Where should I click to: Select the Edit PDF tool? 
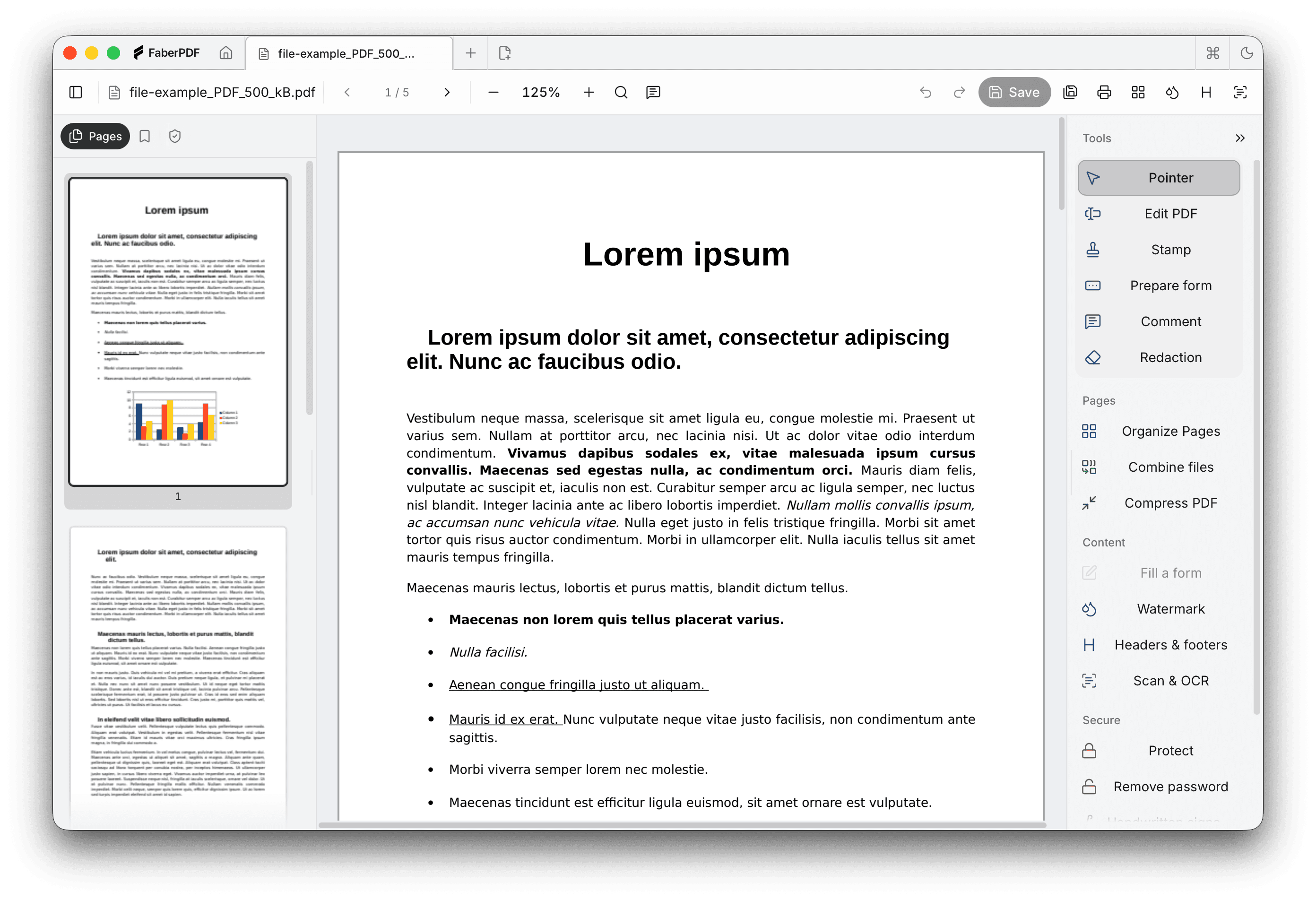pyautogui.click(x=1159, y=214)
